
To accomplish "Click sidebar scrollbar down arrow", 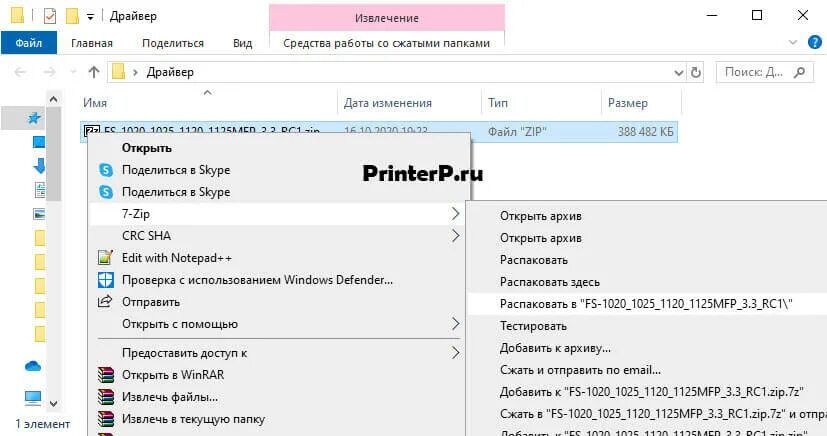I will point(53,404).
